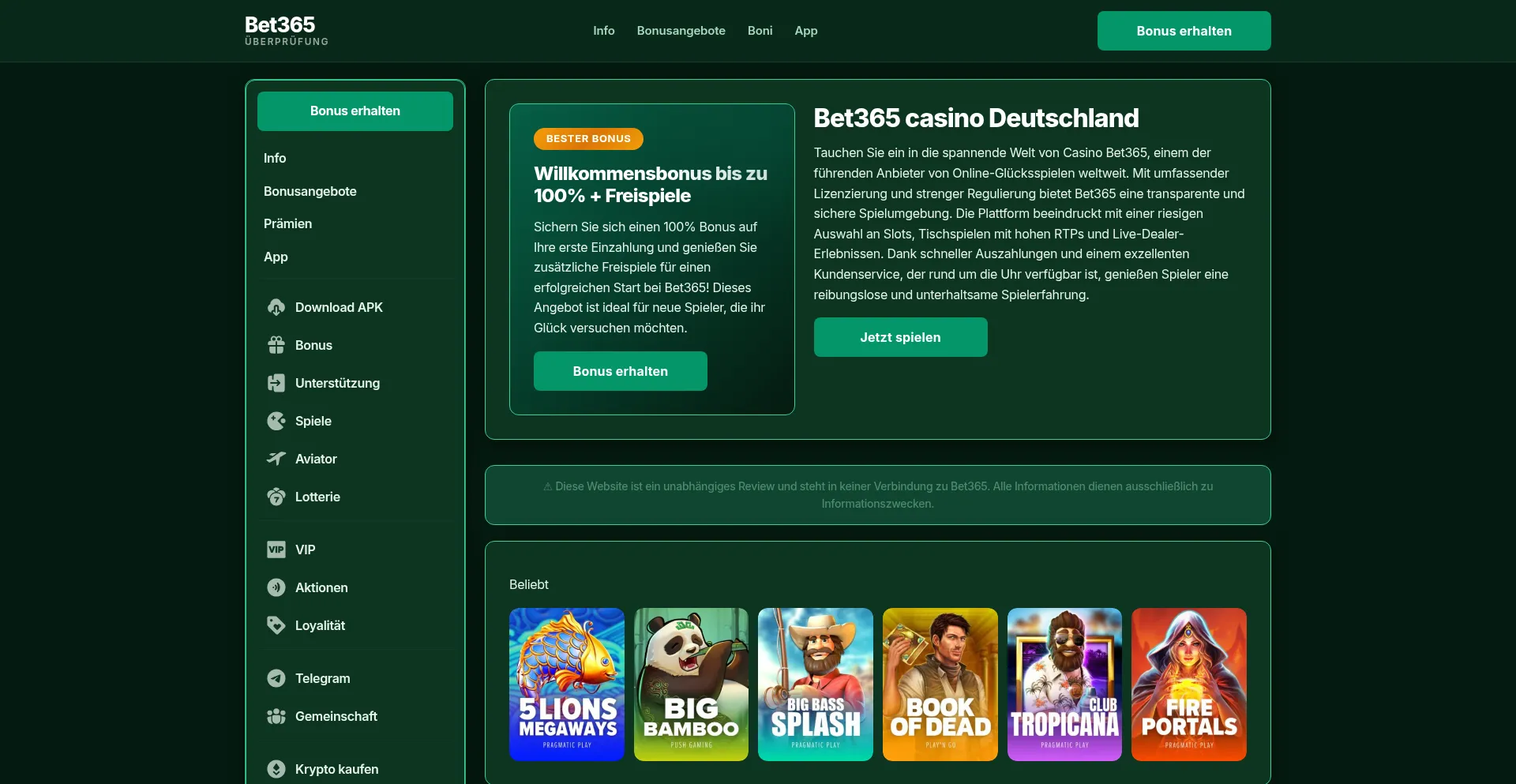This screenshot has height=784, width=1516.
Task: Click the sidebar Bonus erhalten button
Action: tap(355, 111)
